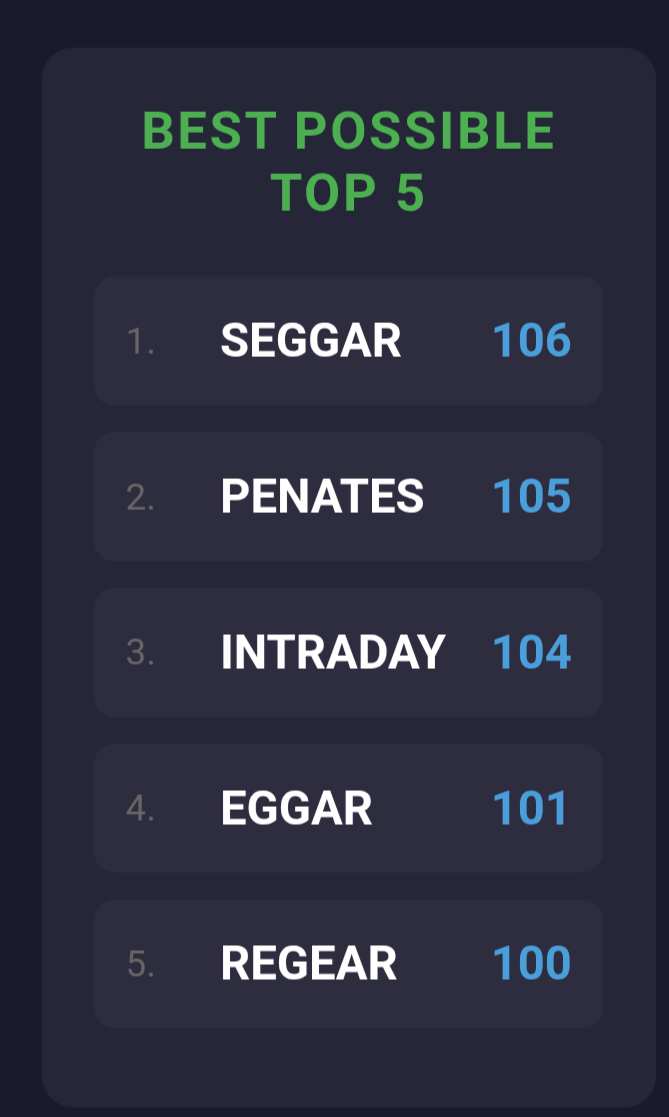Image resolution: width=669 pixels, height=1117 pixels.
Task: Click rank number 4 label
Action: (140, 809)
